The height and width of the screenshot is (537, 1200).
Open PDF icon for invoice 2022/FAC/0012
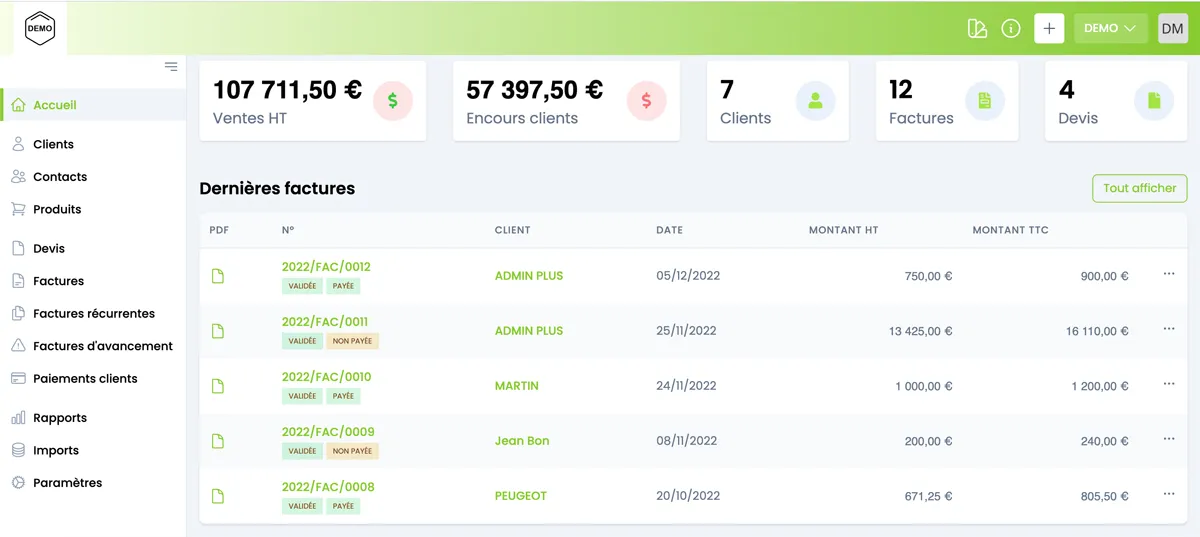[218, 276]
